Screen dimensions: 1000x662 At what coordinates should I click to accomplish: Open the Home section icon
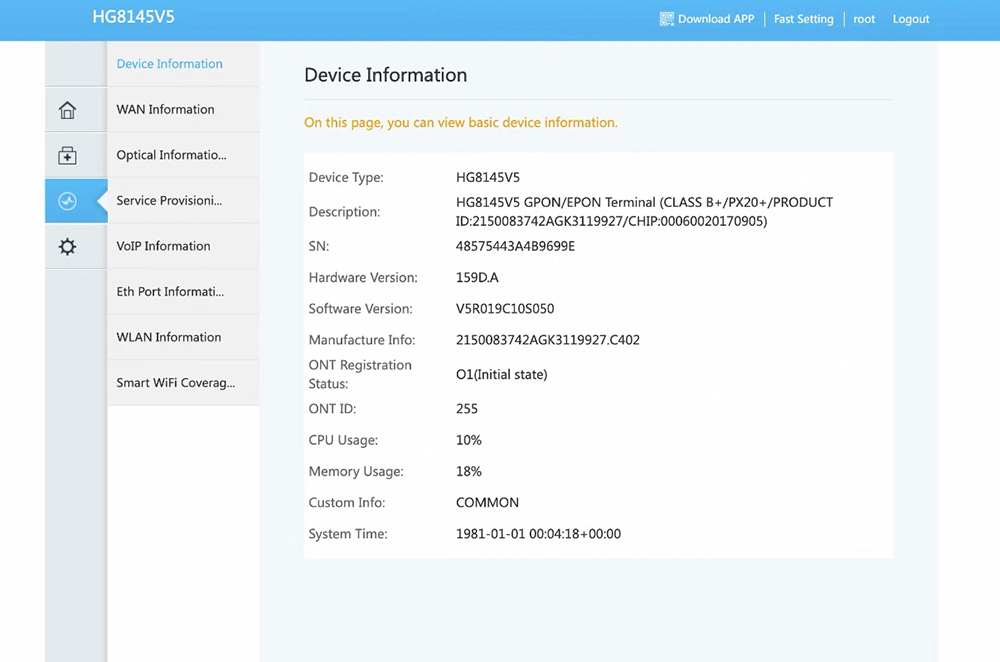coord(67,110)
